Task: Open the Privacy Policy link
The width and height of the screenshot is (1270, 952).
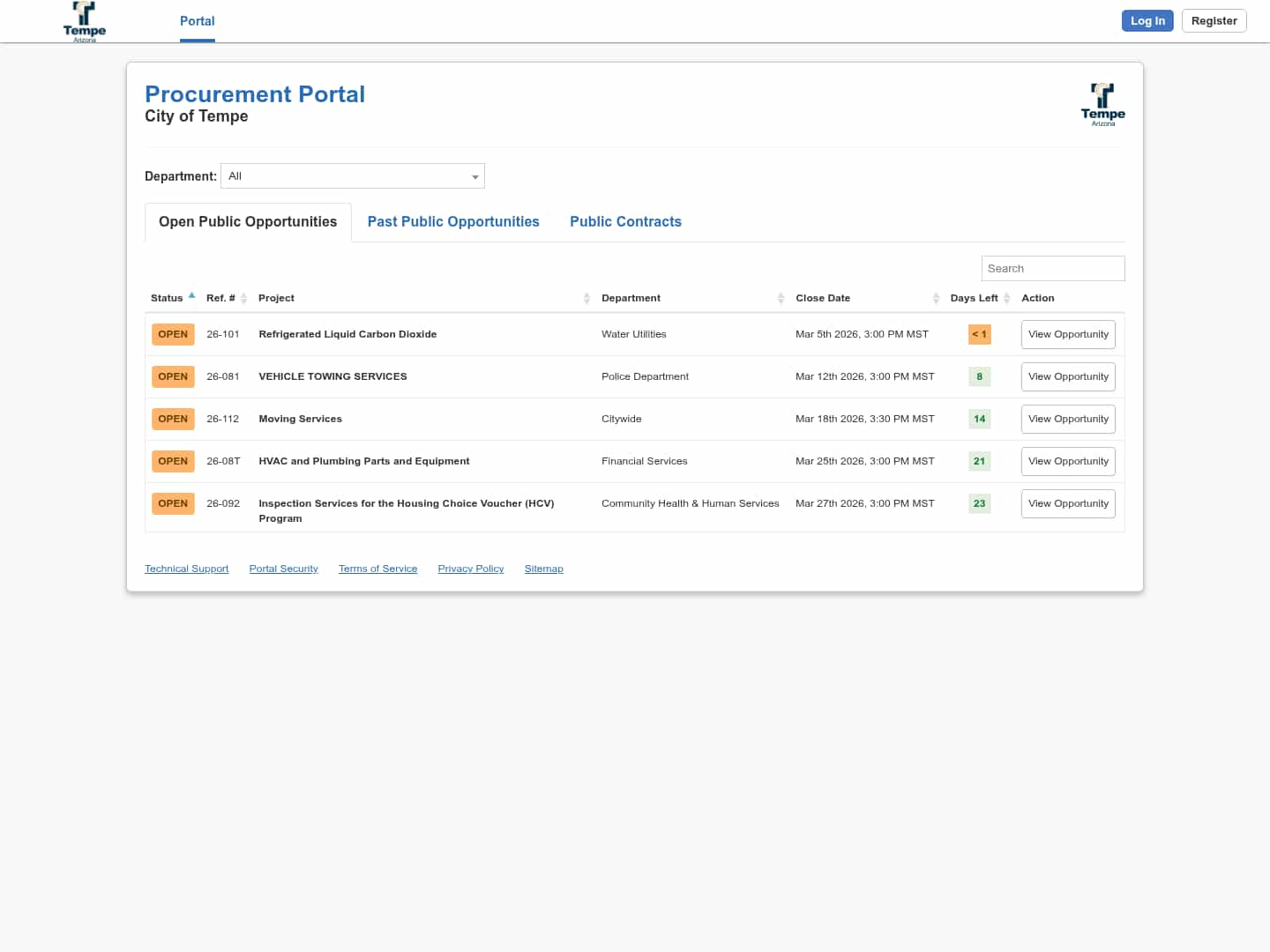Action: (x=470, y=569)
